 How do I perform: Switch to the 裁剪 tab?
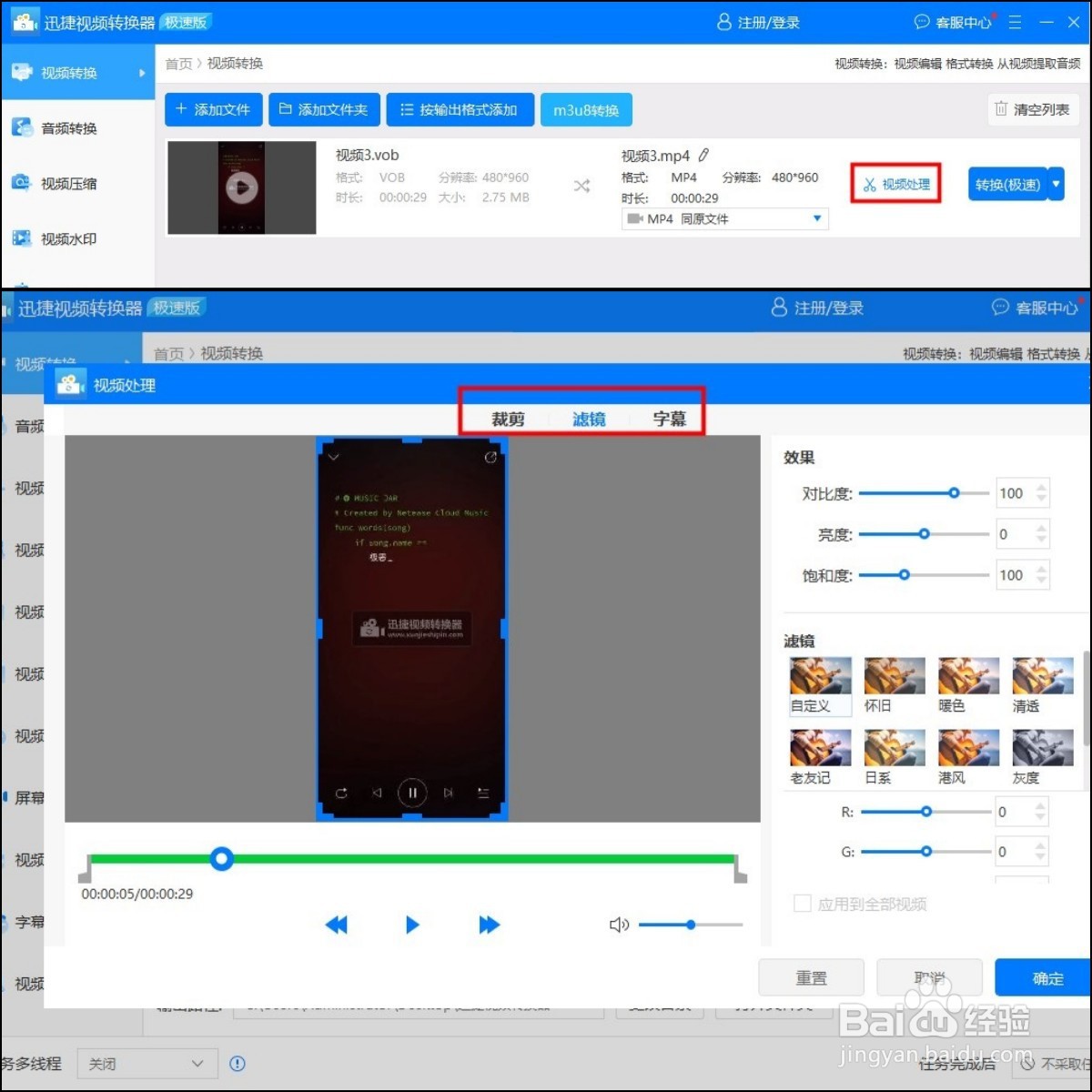click(x=508, y=419)
